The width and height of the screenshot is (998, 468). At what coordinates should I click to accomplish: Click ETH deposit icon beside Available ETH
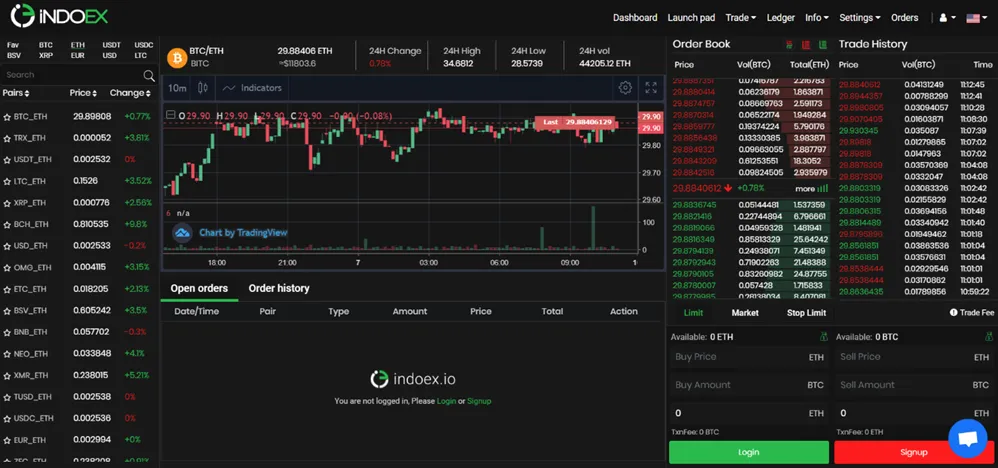click(x=824, y=337)
